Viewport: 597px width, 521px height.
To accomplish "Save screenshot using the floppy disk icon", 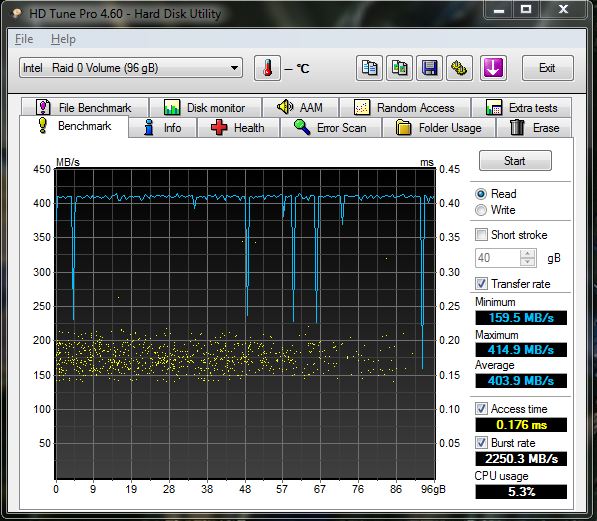I will pos(429,68).
